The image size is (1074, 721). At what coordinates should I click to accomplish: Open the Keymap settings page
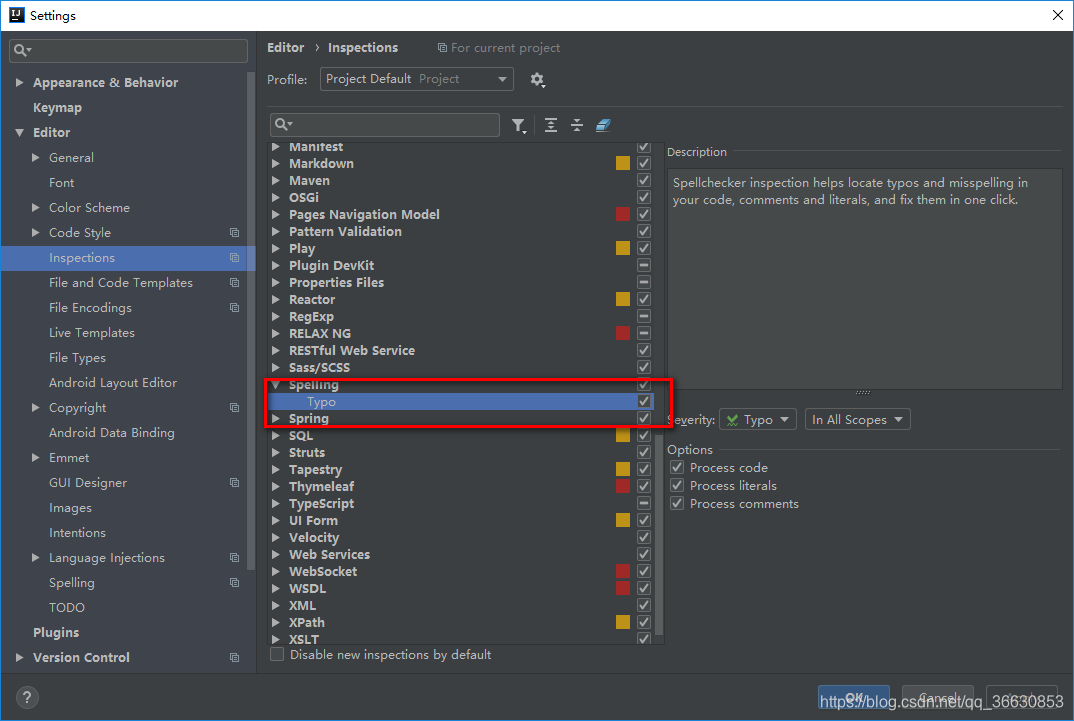tap(58, 107)
